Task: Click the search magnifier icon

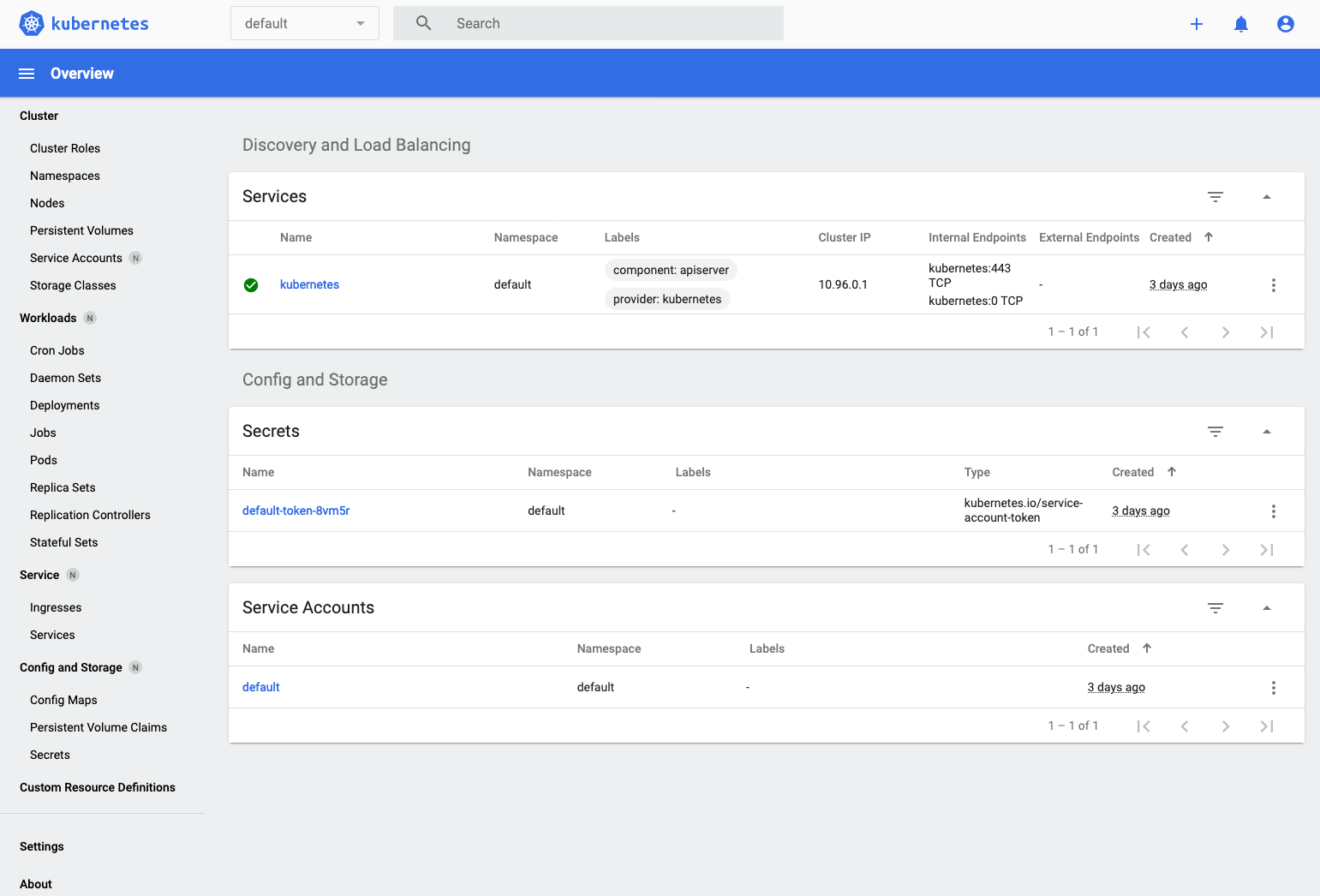Action: [424, 23]
